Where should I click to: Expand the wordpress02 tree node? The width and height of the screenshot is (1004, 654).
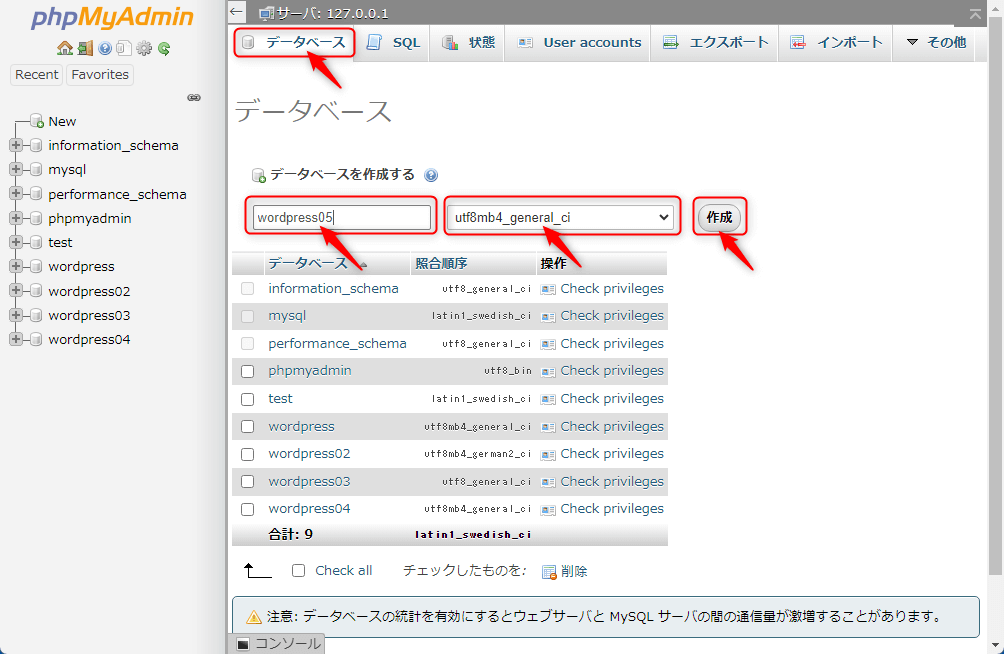pos(15,291)
